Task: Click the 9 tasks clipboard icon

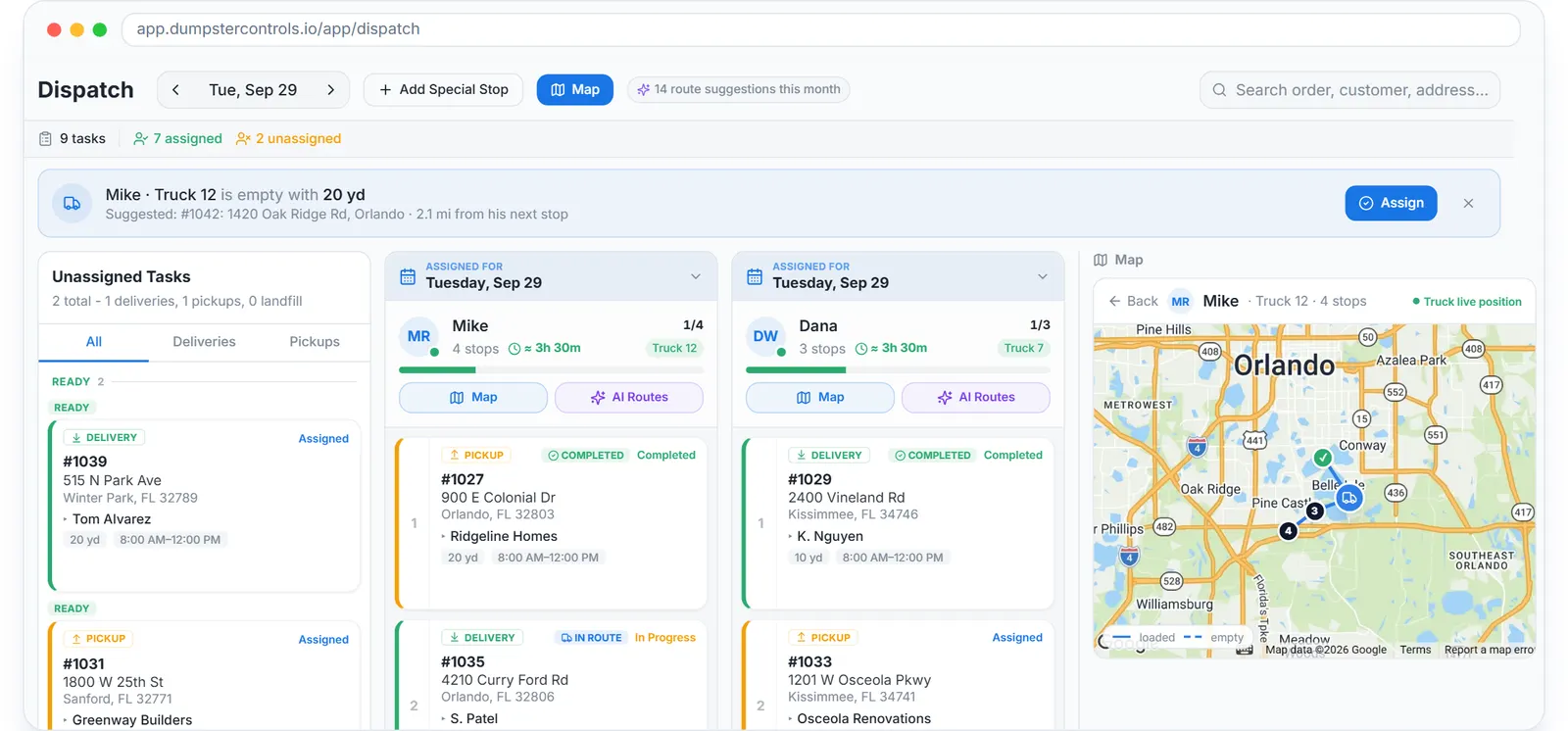Action: [45, 139]
